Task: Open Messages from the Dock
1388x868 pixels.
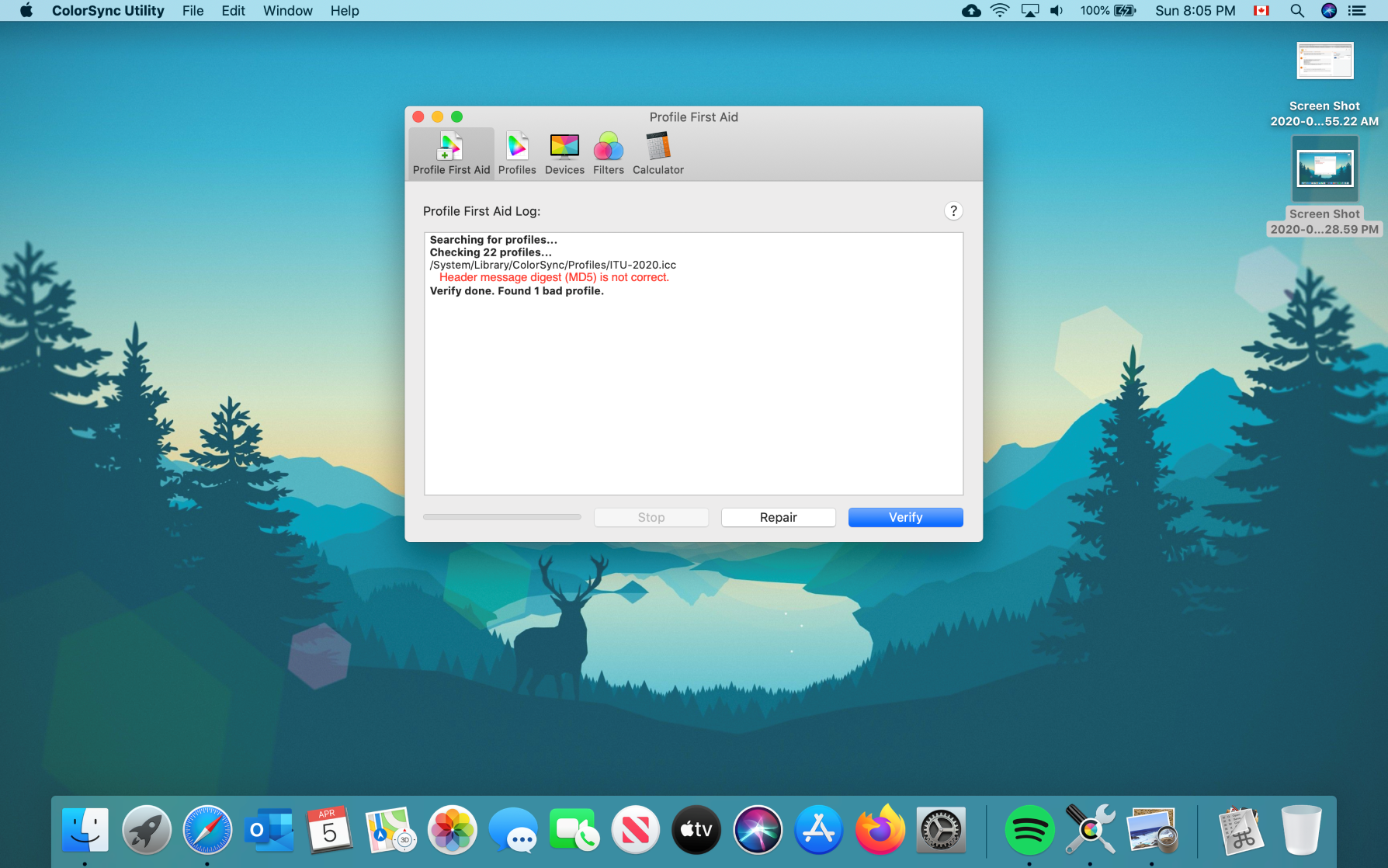Action: coord(513,830)
